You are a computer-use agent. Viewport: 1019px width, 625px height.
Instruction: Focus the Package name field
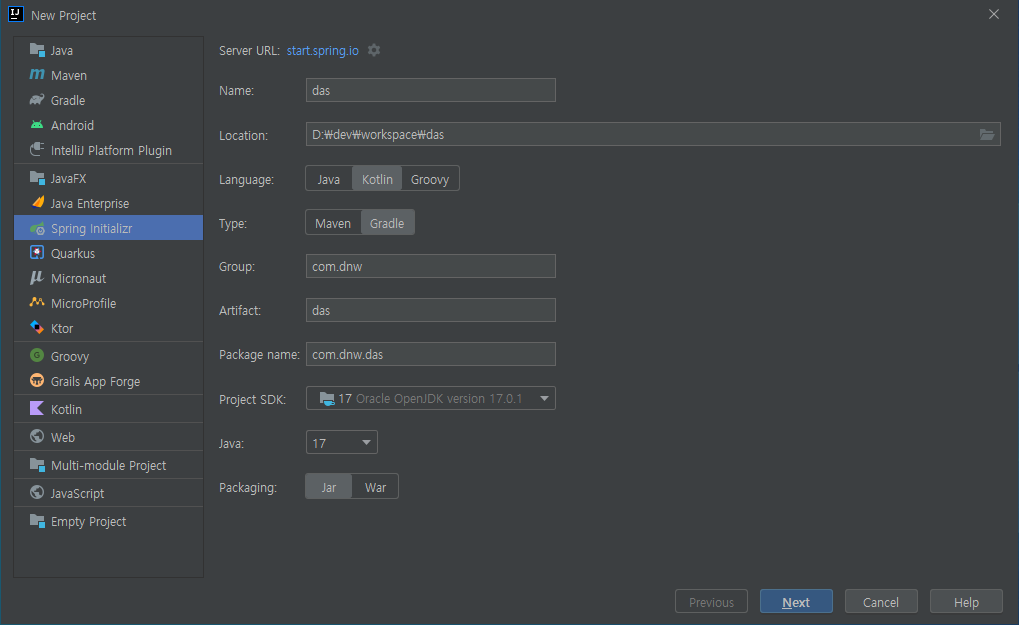pyautogui.click(x=430, y=354)
